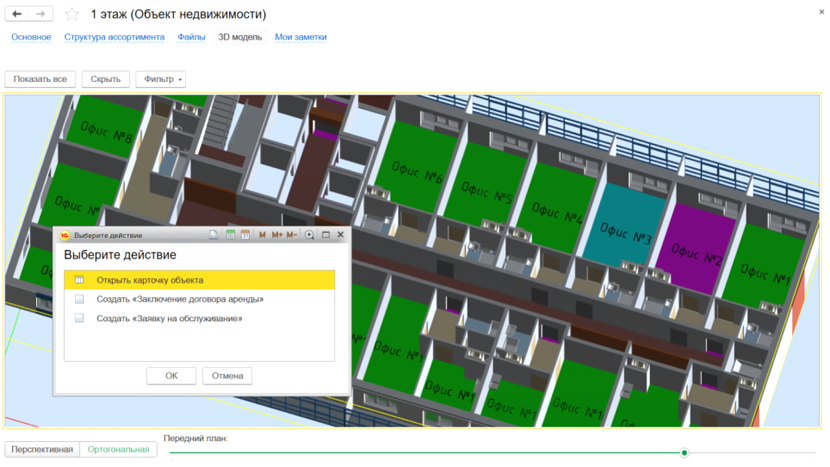Add this page to favorites with the star
Viewport: 830px width, 467px height.
72,14
